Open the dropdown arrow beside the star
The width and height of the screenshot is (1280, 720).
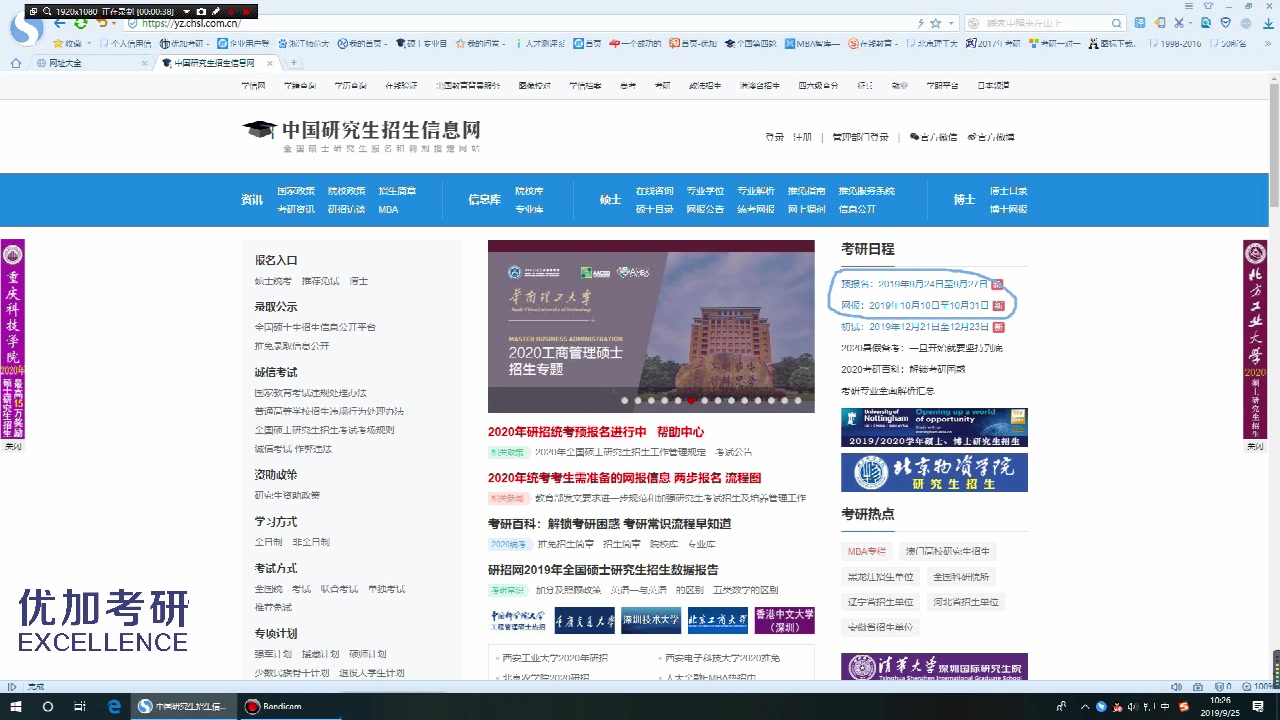(x=951, y=23)
